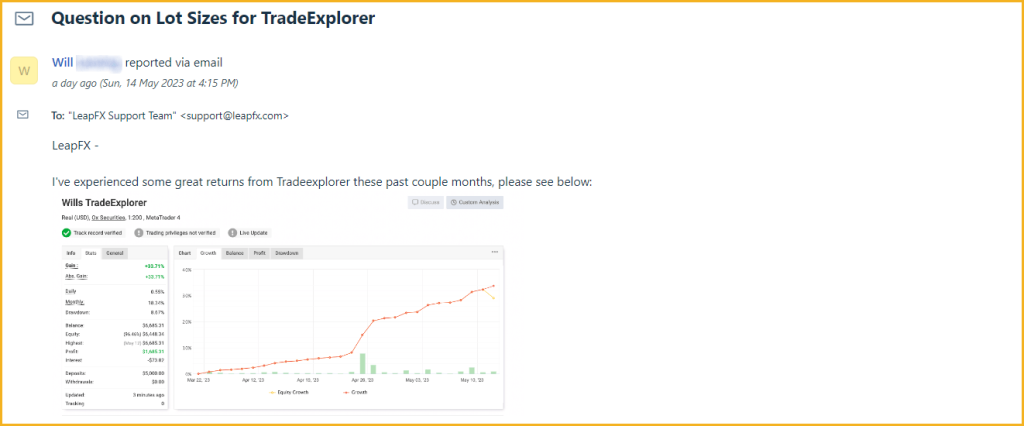Open the three-dot chart options menu
This screenshot has width=1024, height=426.
point(494,252)
